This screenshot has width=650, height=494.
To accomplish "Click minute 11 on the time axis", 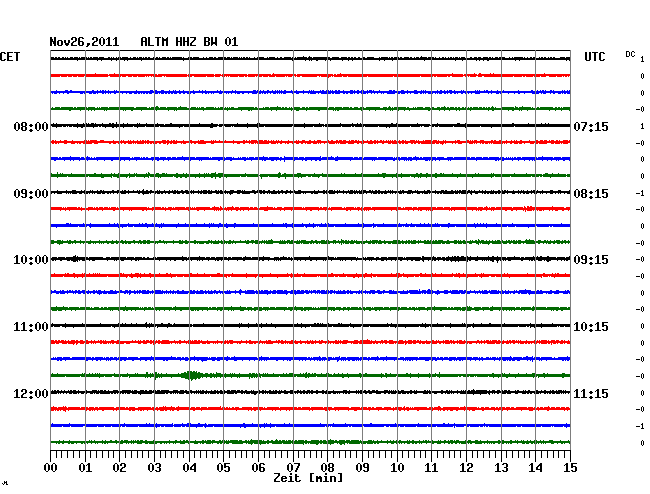I will click(x=431, y=468).
